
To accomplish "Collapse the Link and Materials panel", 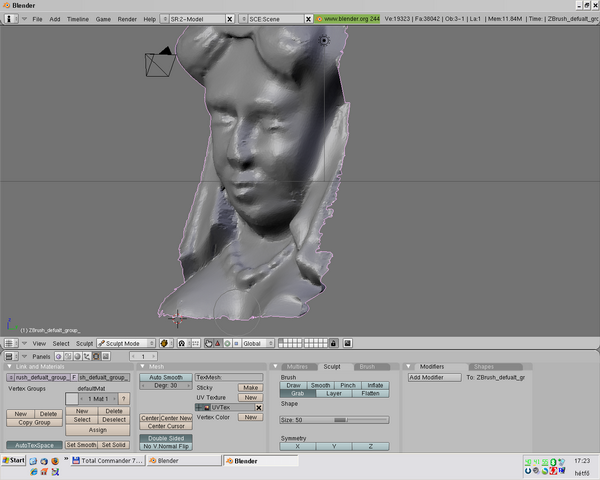I will (x=10, y=366).
